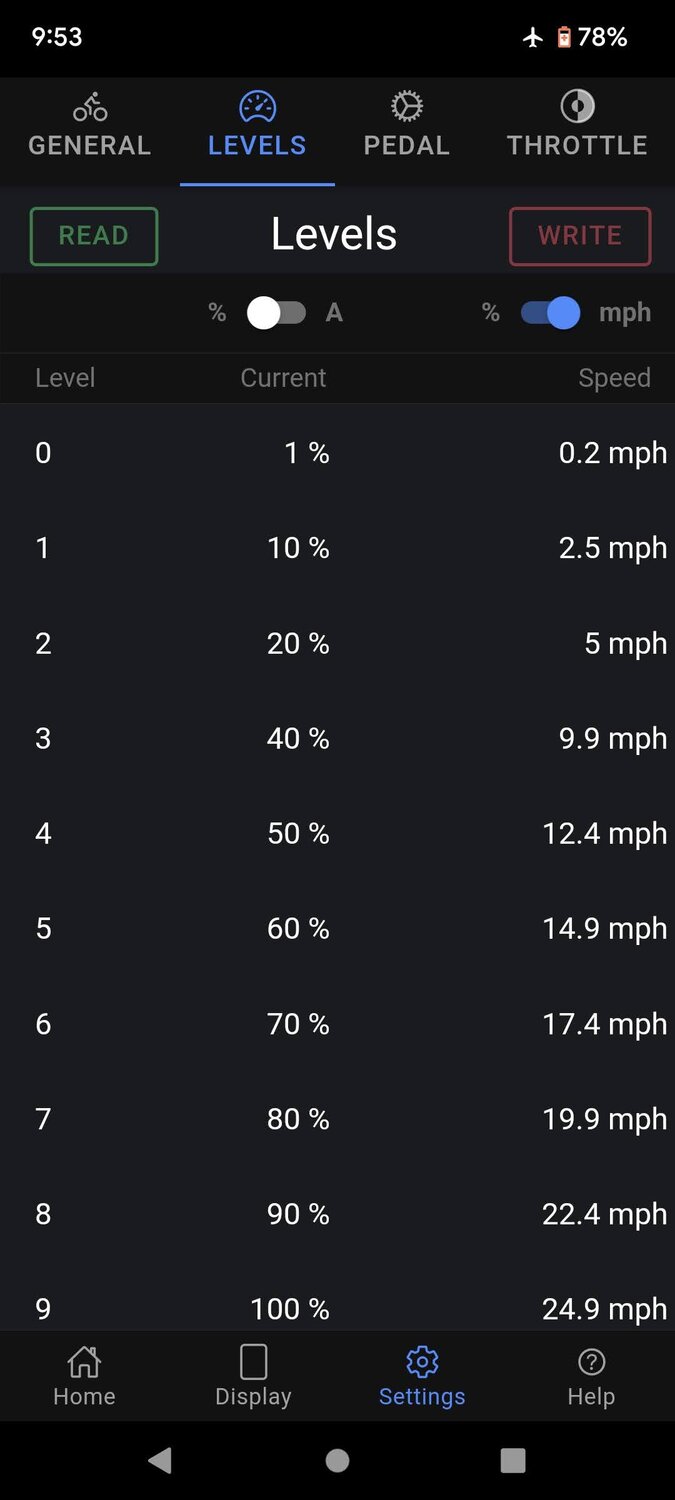
Task: Open Display screen icon in bottom bar
Action: [253, 1361]
